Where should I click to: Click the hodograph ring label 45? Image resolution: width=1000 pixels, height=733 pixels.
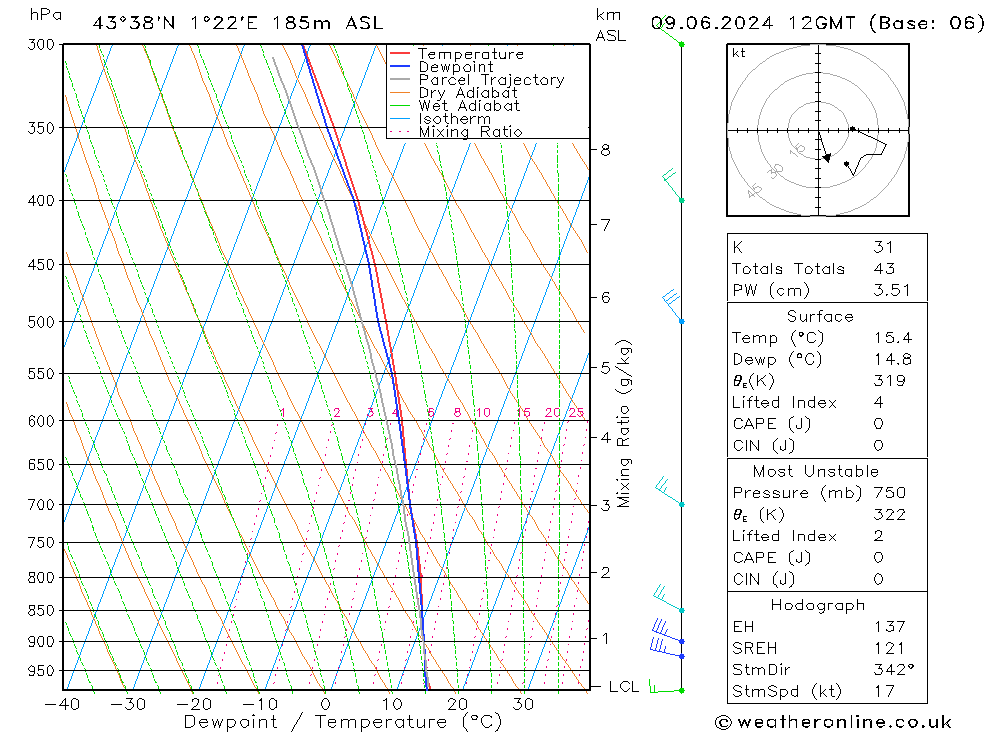(x=754, y=190)
